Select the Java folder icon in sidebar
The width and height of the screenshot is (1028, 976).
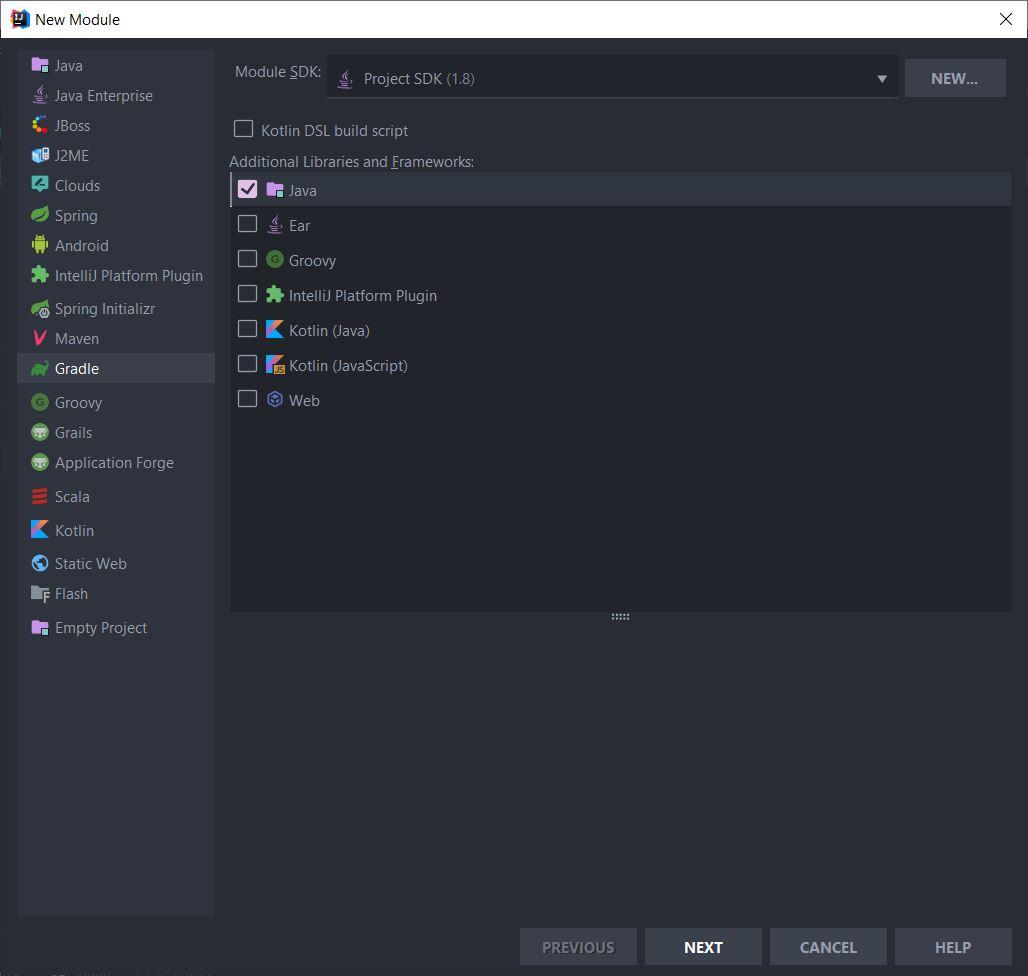pos(40,65)
